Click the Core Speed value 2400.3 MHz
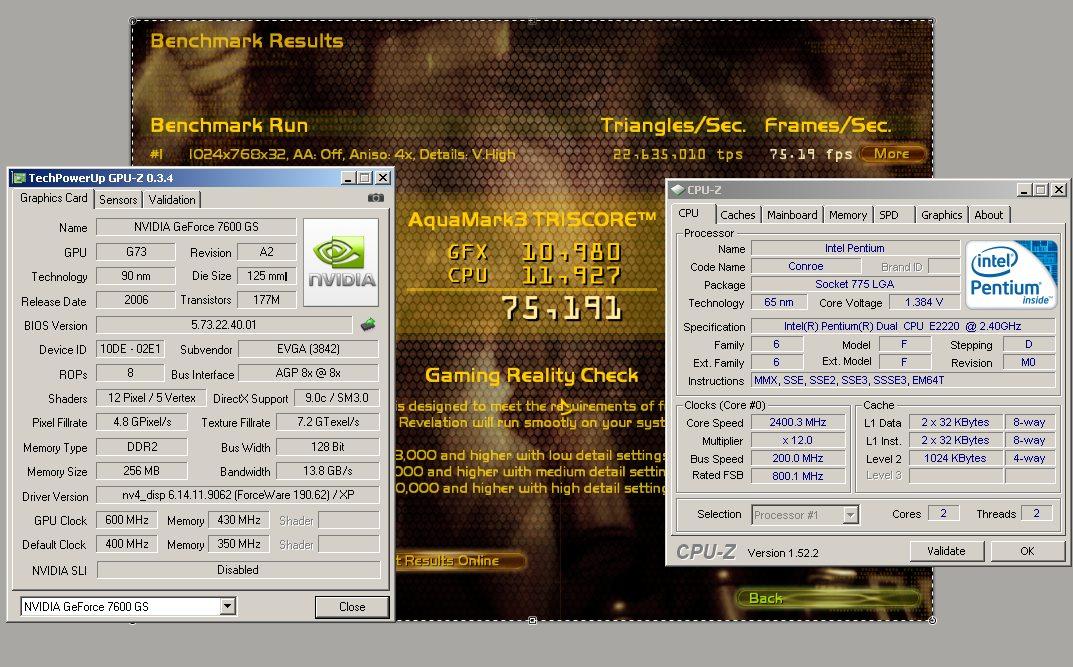 pyautogui.click(x=798, y=423)
